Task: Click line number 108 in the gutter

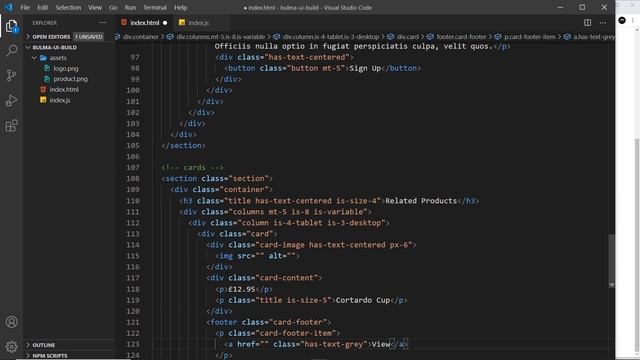Action: pyautogui.click(x=133, y=179)
